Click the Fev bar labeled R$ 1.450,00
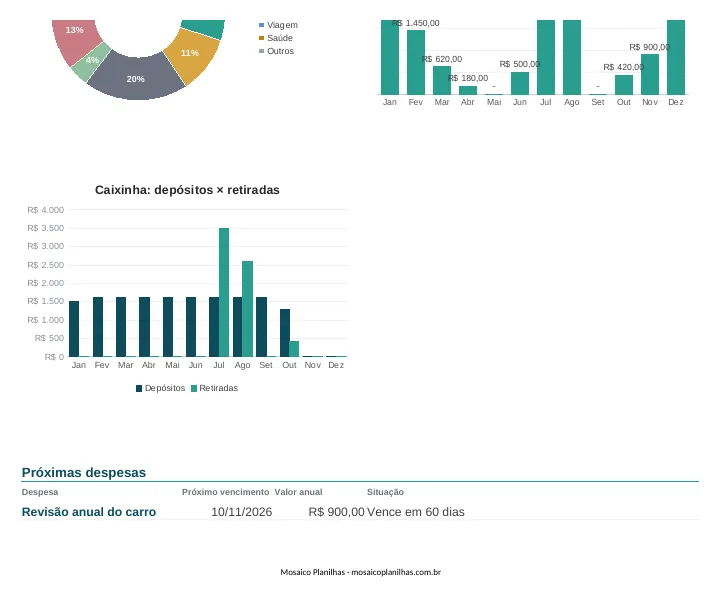Viewport: 719px width, 597px height. pos(416,62)
